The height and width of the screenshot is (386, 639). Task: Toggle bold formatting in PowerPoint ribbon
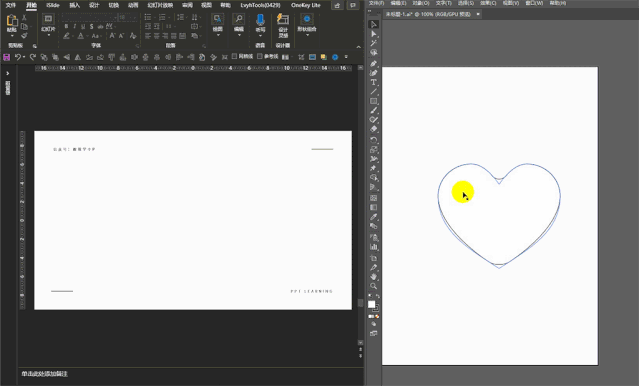pos(66,26)
